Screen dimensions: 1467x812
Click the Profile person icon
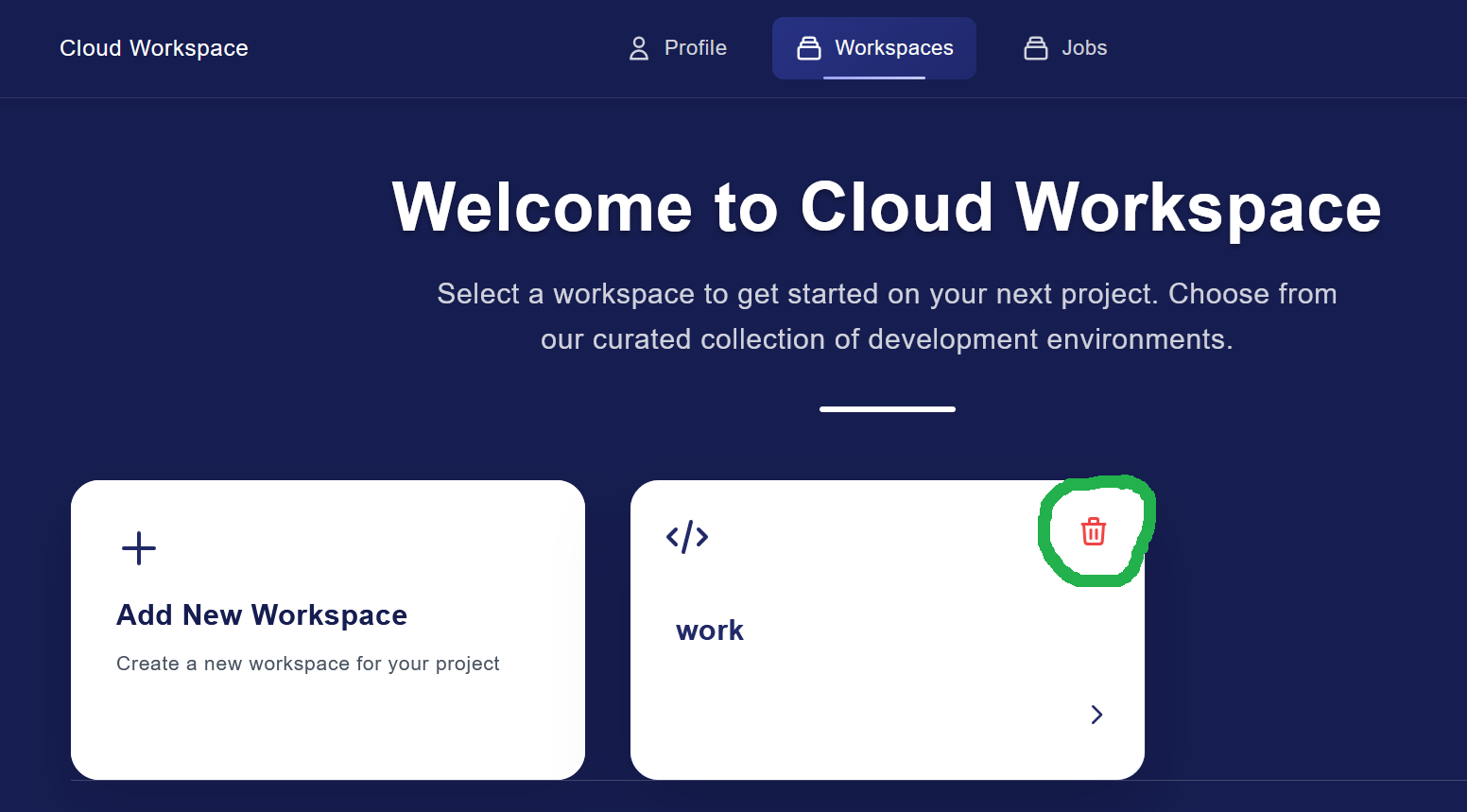click(639, 48)
